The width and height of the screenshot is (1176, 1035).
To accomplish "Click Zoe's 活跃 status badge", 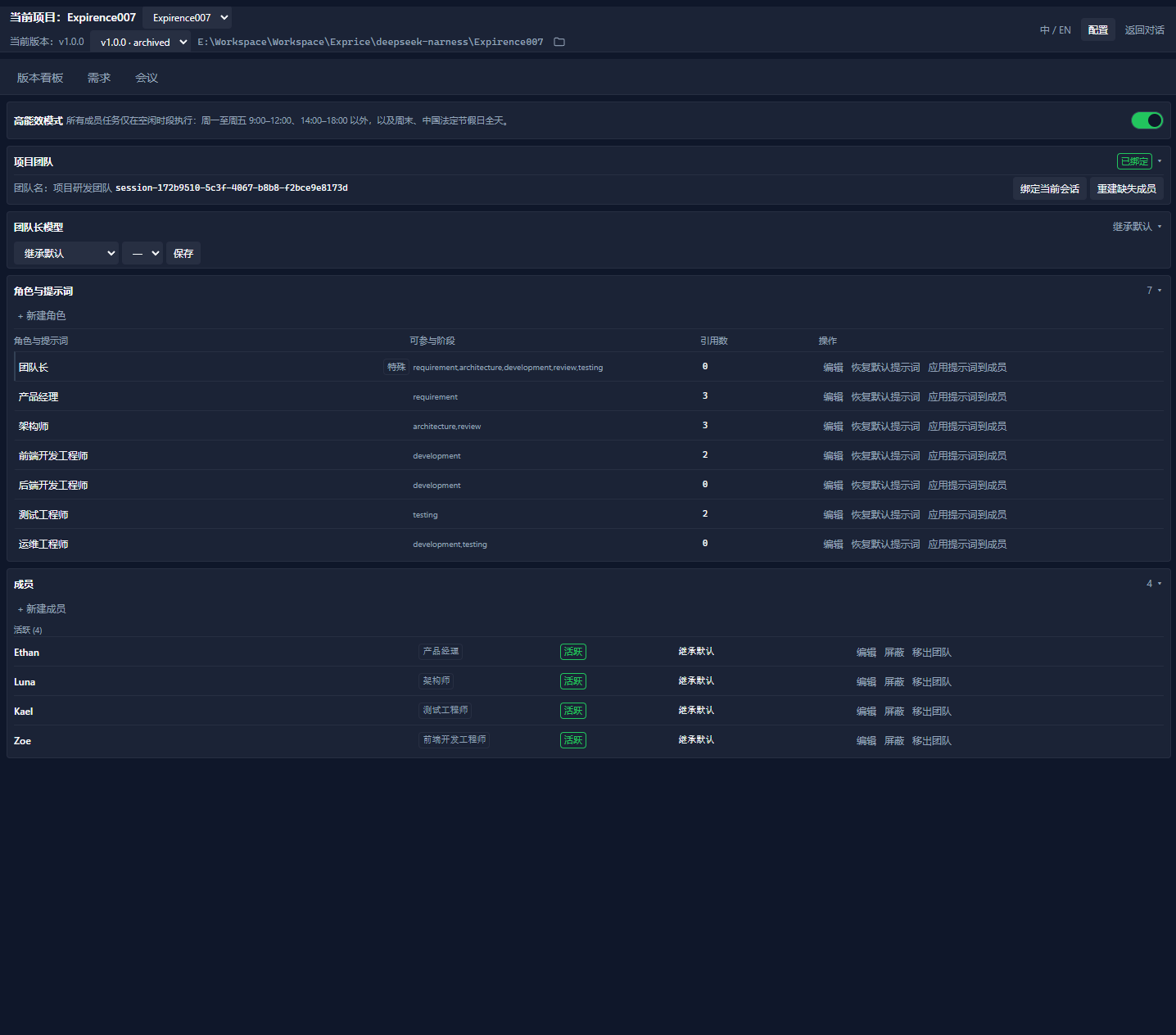I will (x=573, y=740).
